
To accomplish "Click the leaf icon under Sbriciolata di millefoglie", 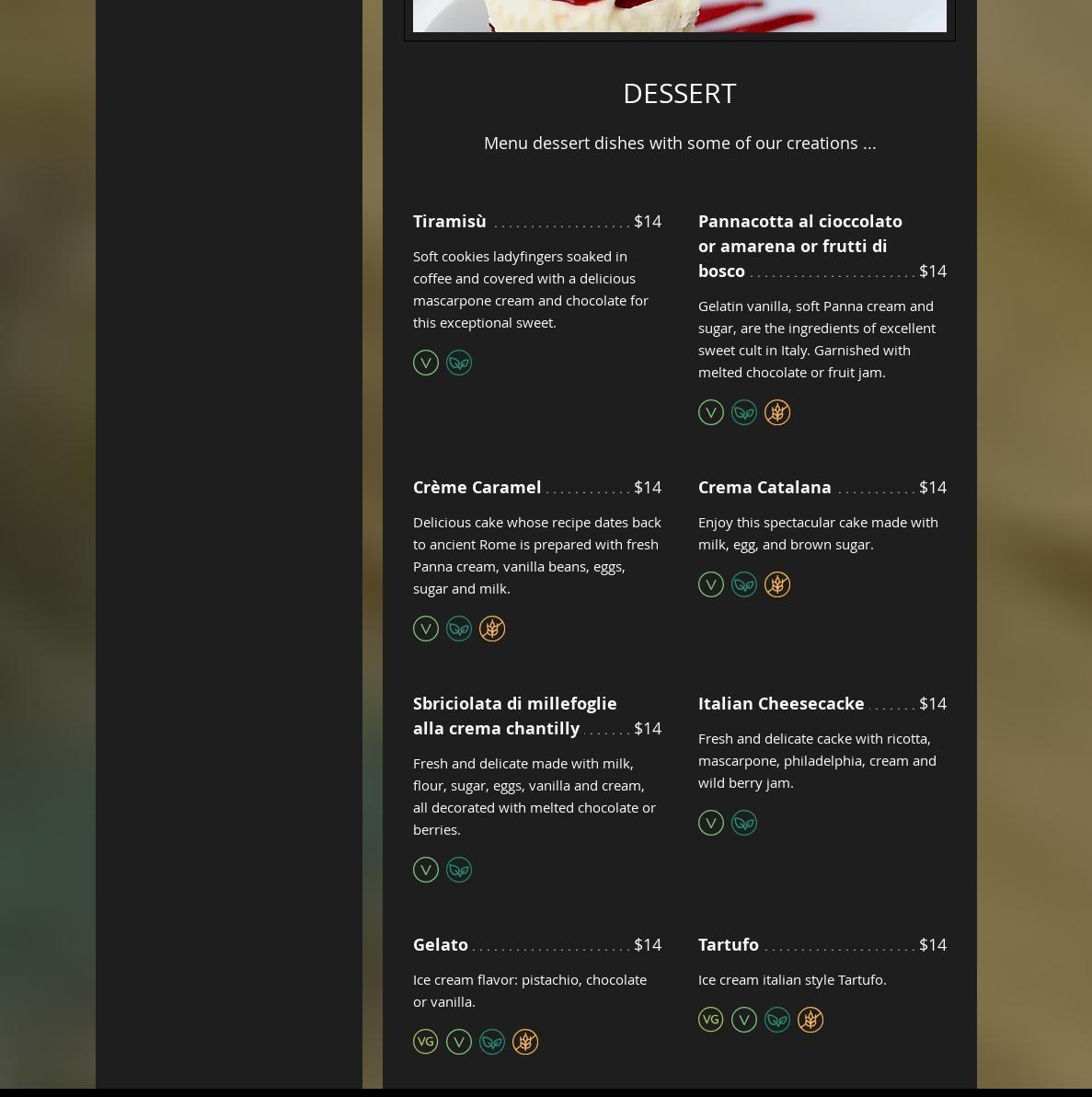I will (459, 870).
